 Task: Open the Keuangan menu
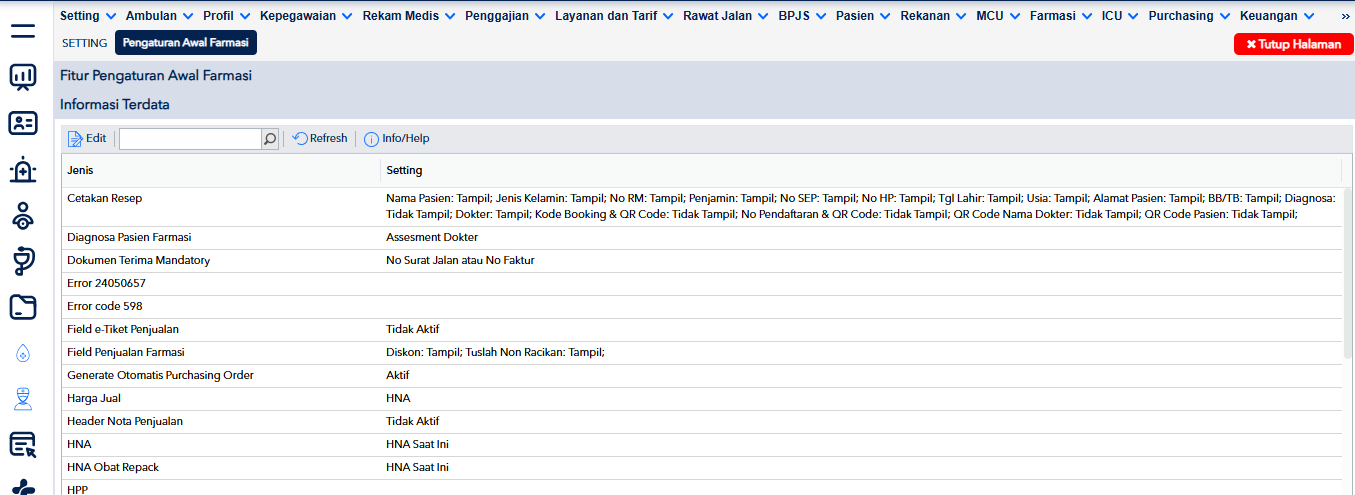tap(1276, 16)
